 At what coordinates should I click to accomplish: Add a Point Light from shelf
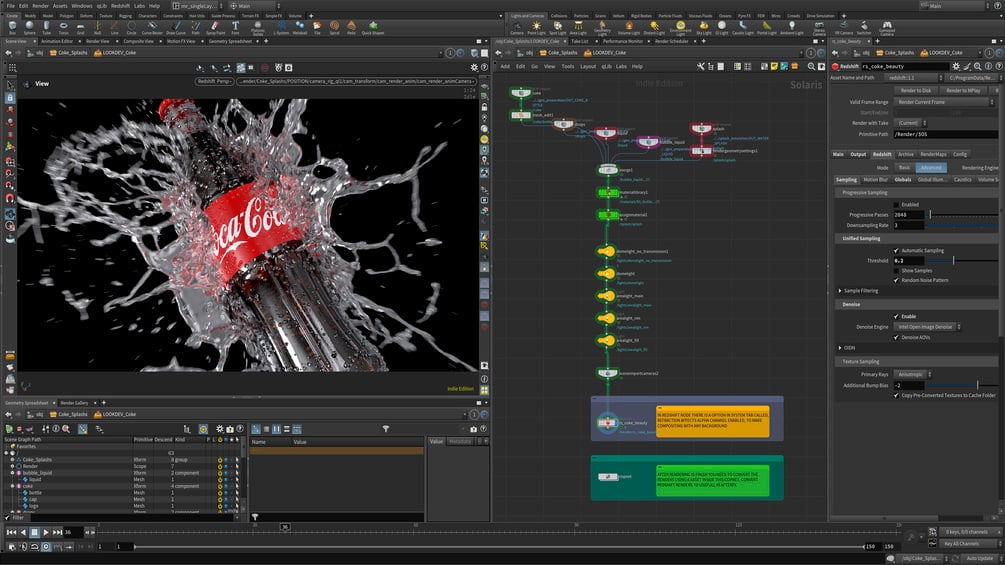[x=536, y=27]
